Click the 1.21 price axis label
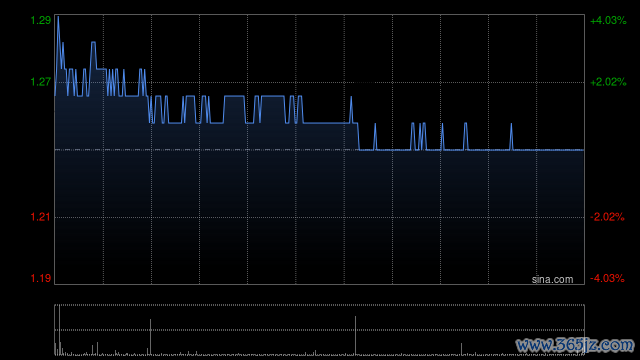This screenshot has width=640, height=360. (41, 217)
